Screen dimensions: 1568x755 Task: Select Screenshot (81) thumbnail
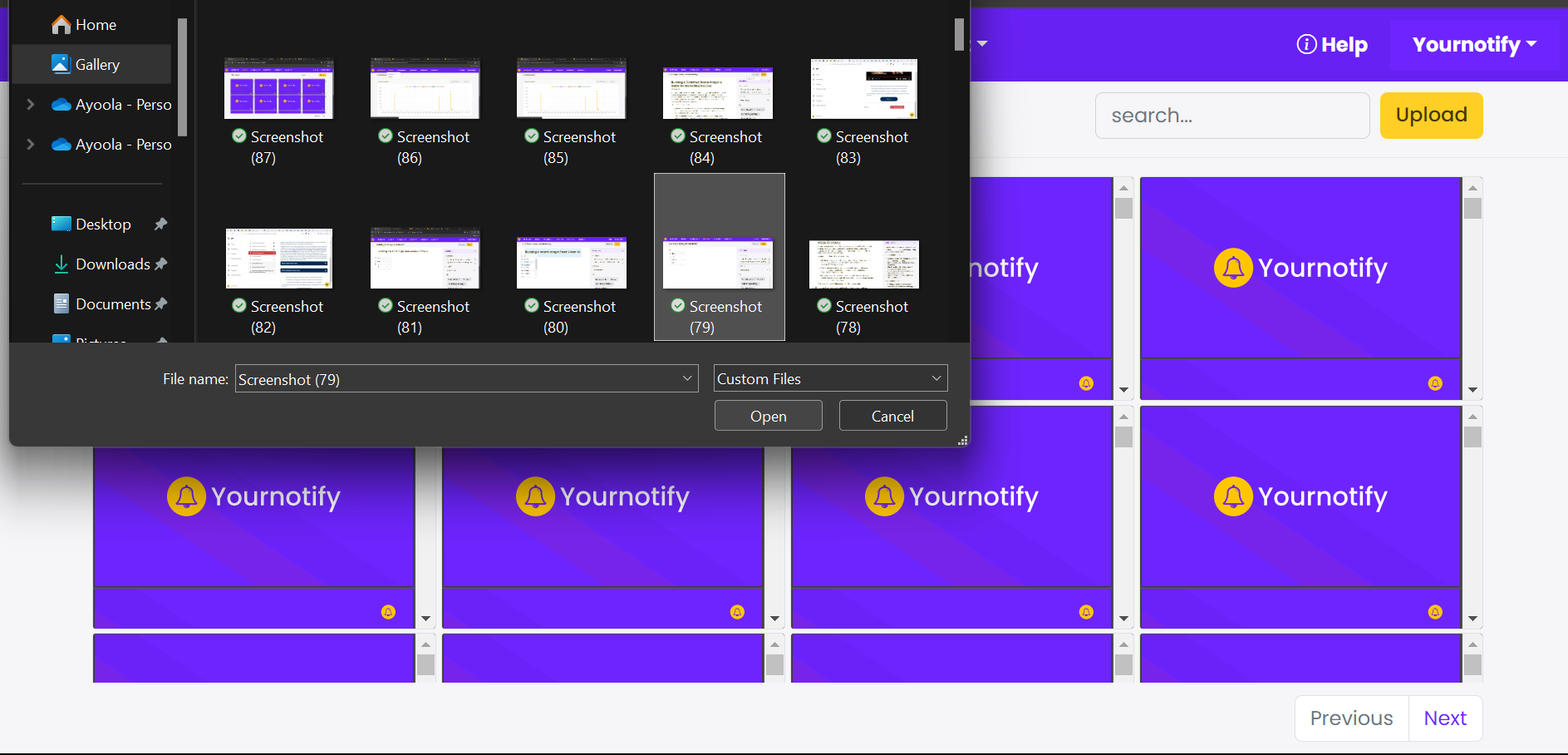[x=425, y=259]
